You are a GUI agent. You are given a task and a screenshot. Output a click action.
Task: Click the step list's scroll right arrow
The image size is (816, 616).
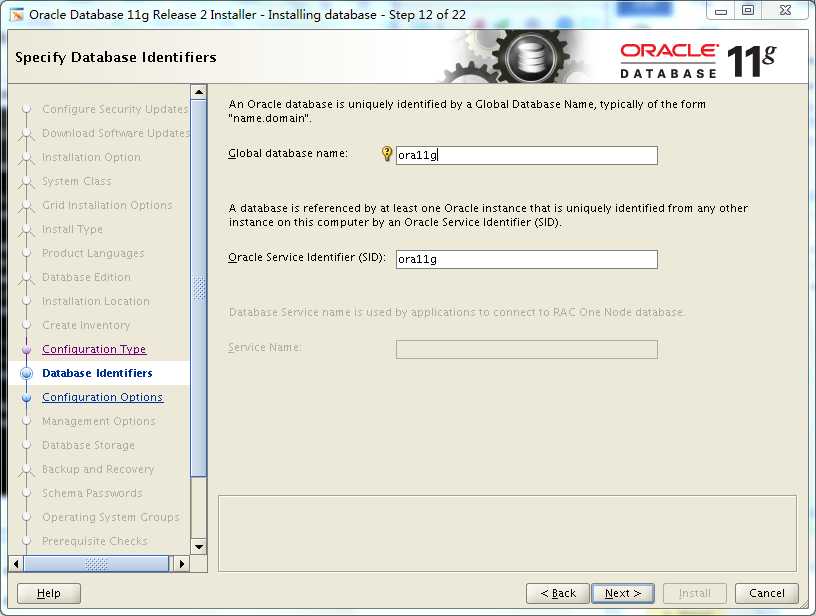[x=182, y=563]
